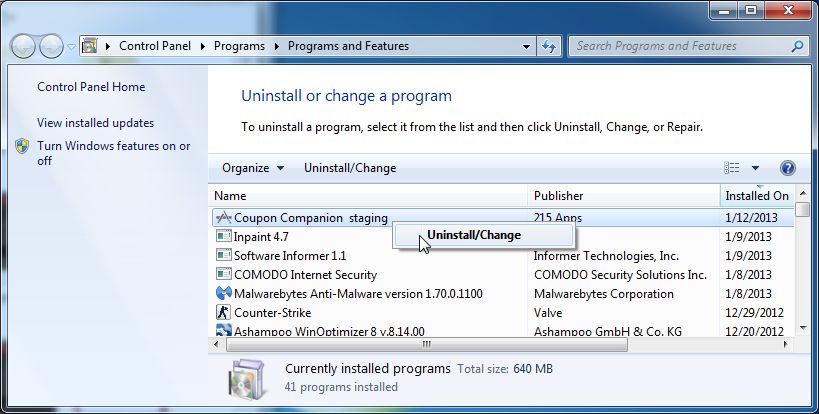
Task: Click the Control Panel icon in address bar
Action: click(90, 45)
